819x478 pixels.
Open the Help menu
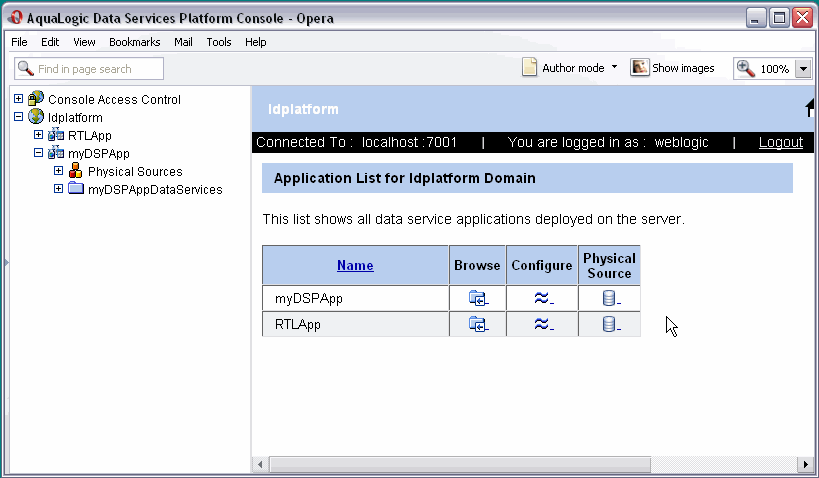(256, 42)
